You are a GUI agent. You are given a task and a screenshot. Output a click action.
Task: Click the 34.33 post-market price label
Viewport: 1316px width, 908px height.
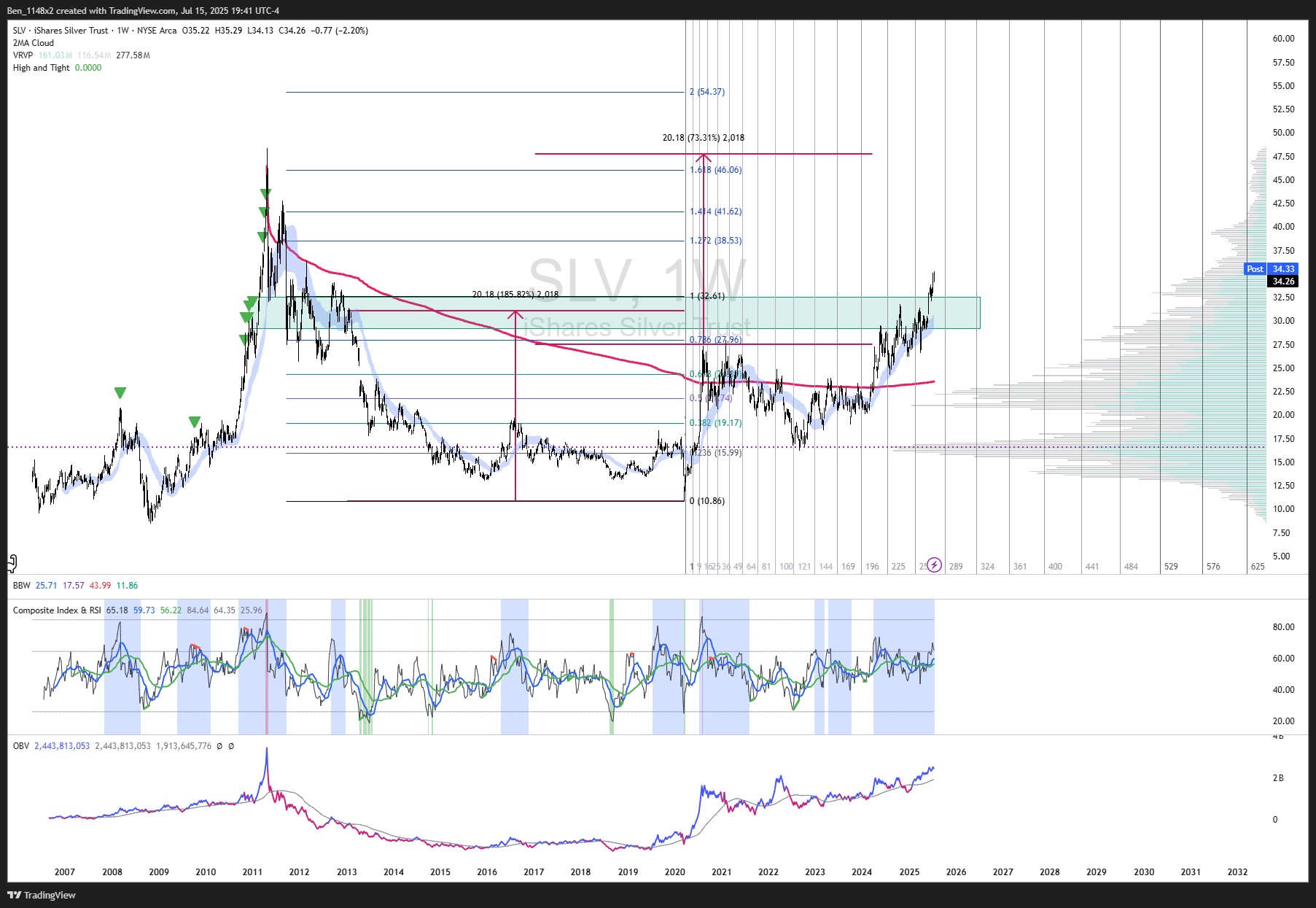1283,269
